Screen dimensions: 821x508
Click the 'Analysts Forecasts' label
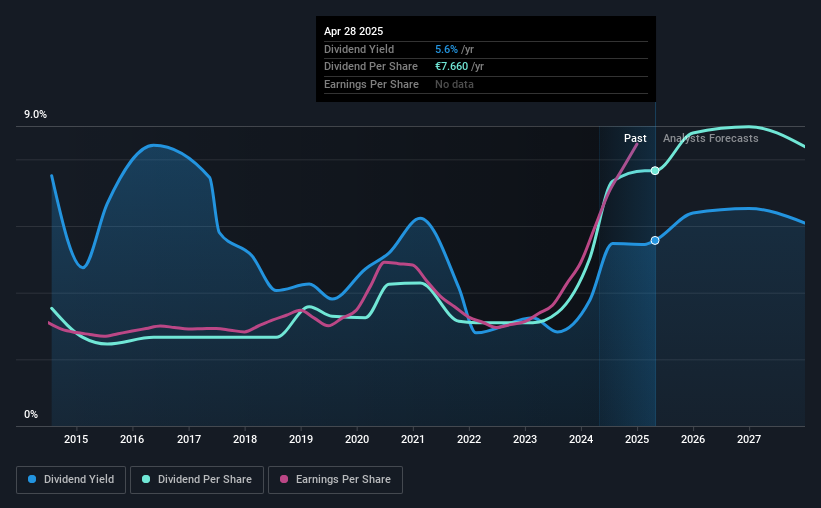pyautogui.click(x=711, y=138)
